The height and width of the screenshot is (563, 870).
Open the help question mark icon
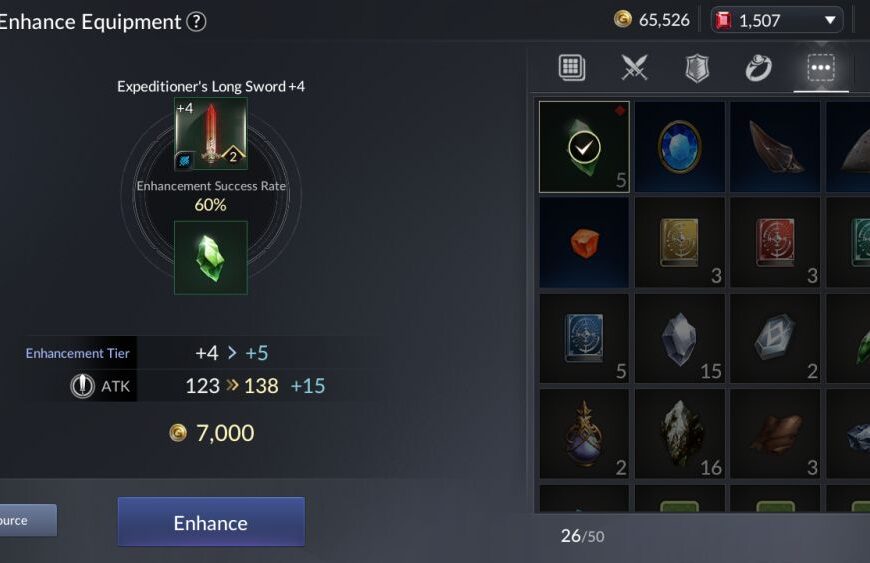[196, 22]
